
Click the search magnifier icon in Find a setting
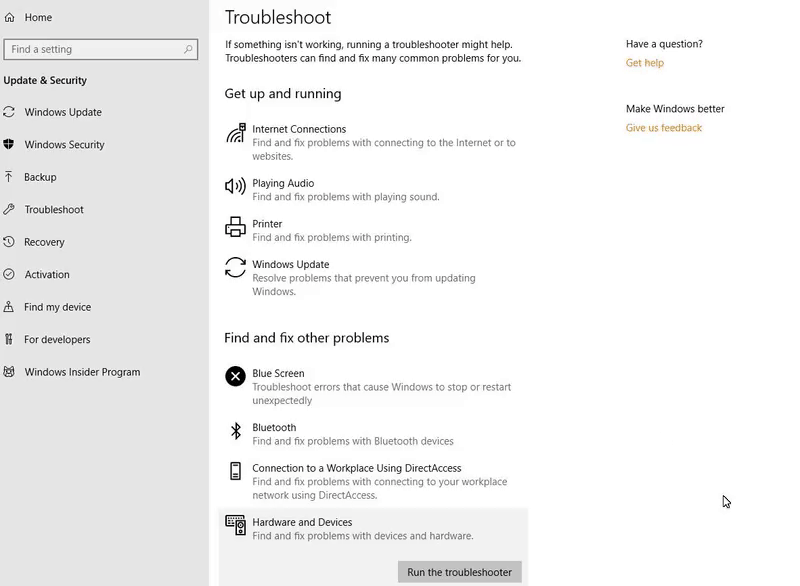(x=188, y=49)
